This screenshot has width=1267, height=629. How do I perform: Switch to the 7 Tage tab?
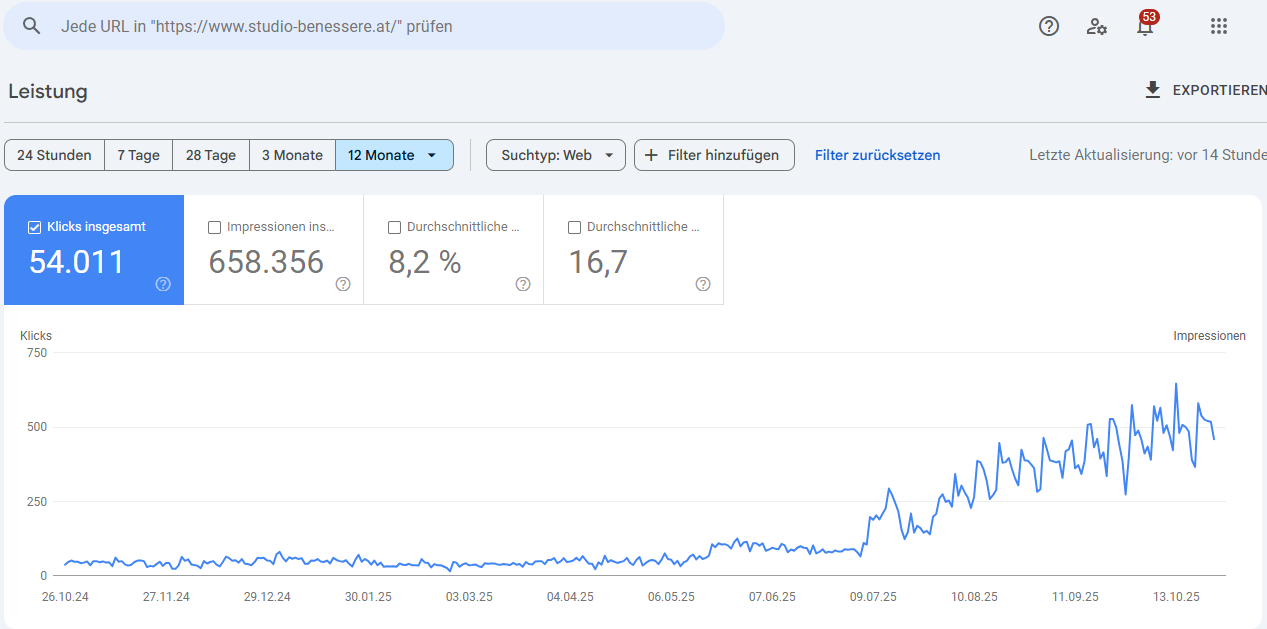coord(138,155)
